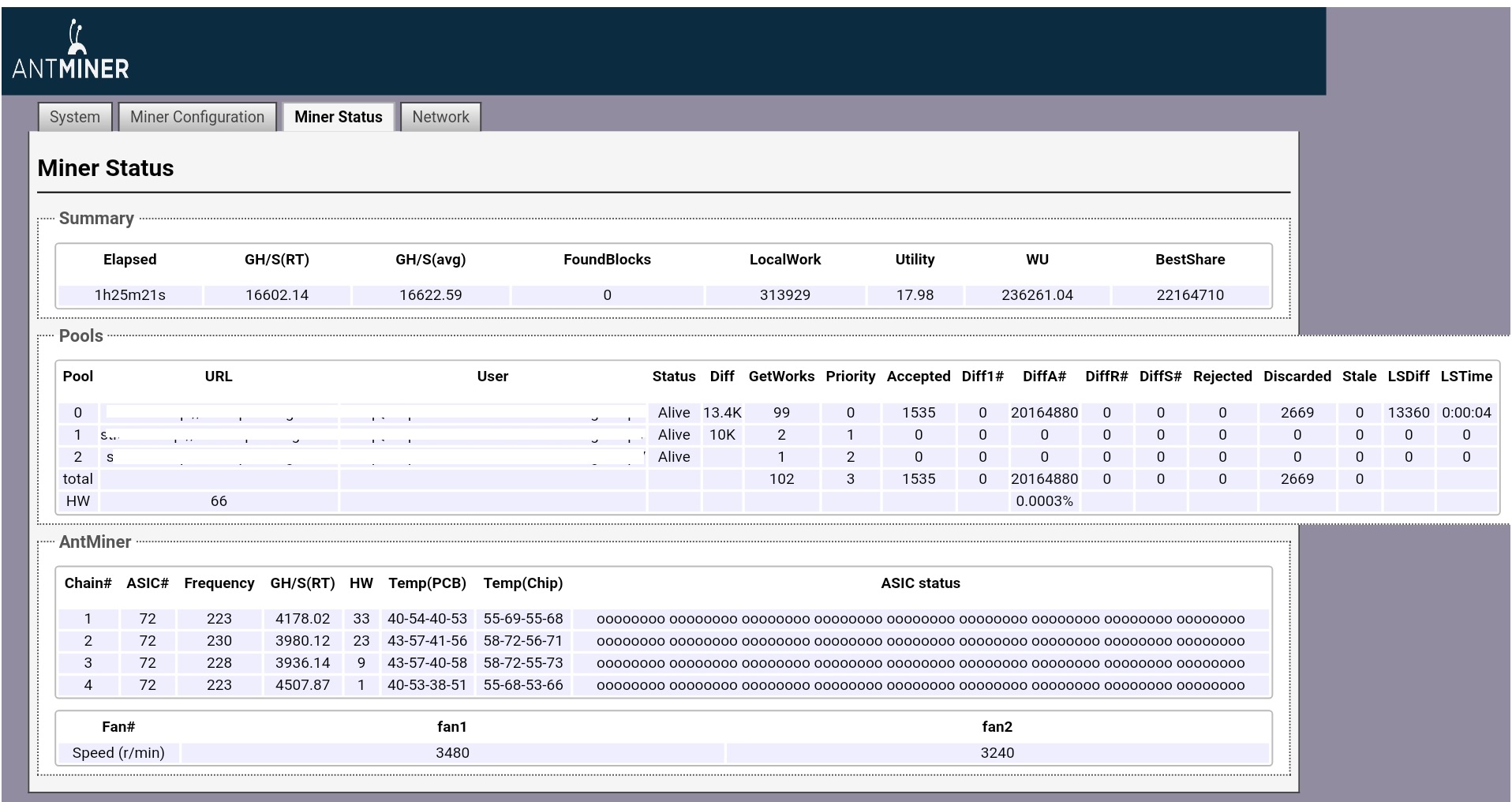Open the Network tab

[440, 117]
